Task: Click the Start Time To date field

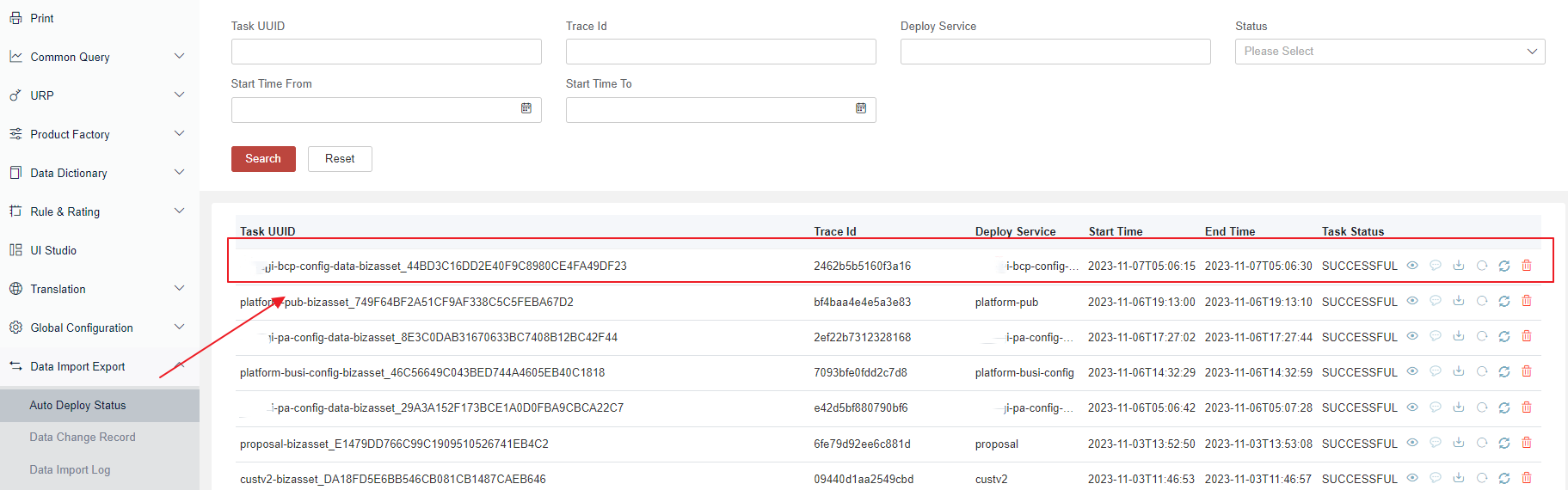Action: coord(721,110)
